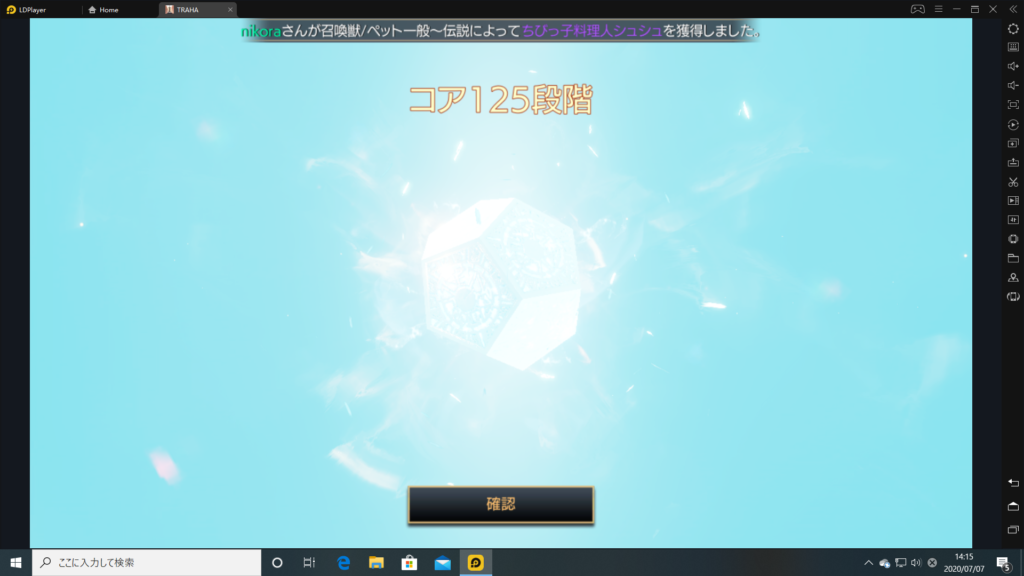Open LDPlayer settings gear in sidebar
Viewport: 1024px width, 576px height.
tap(1013, 28)
